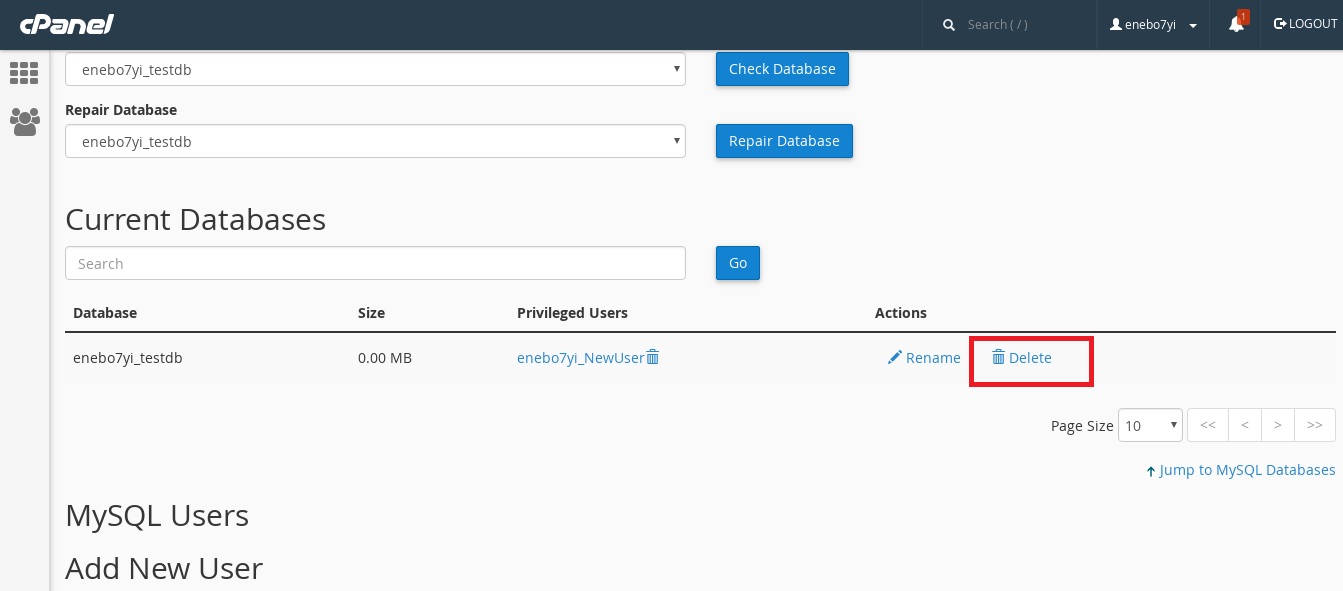Focus the Current Databases search field

[x=375, y=263]
